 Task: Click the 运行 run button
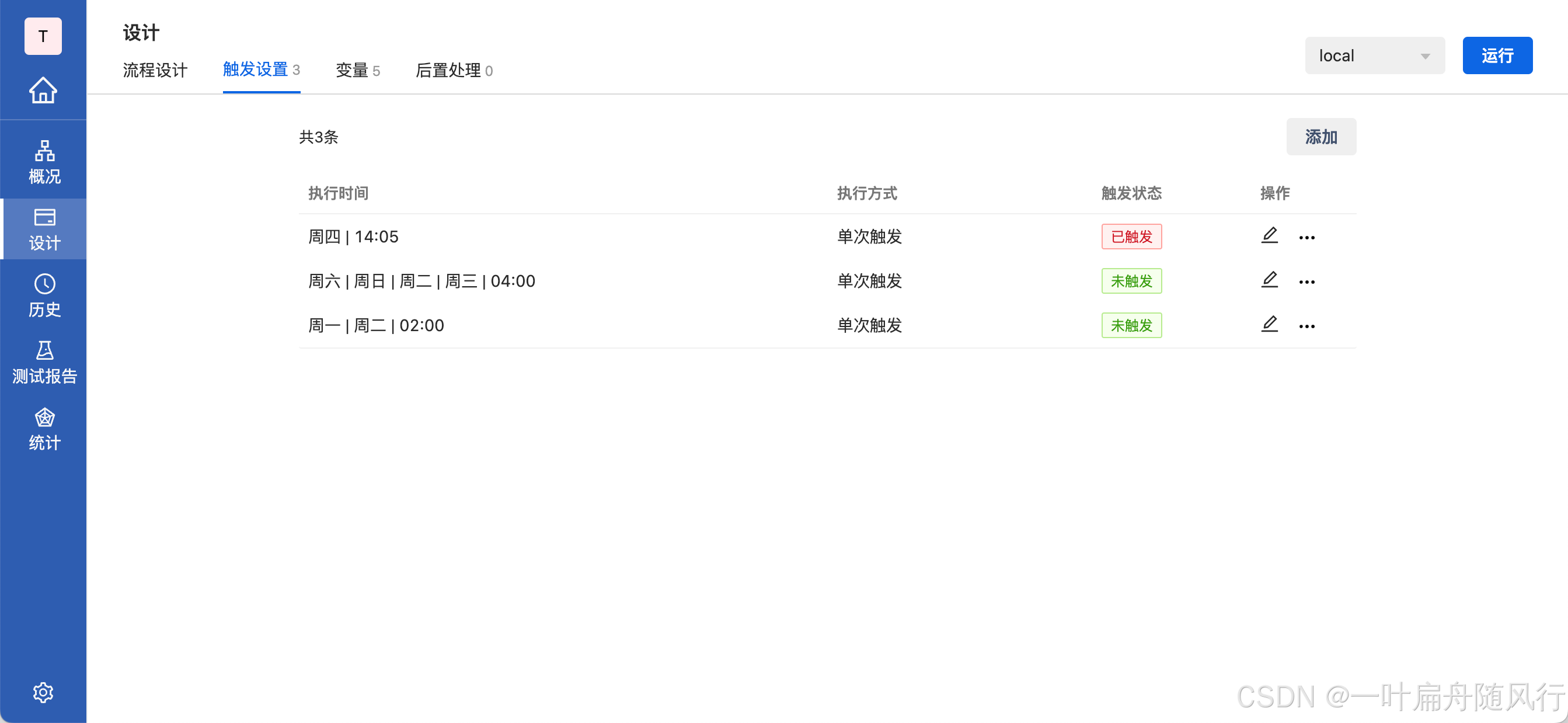[1497, 55]
